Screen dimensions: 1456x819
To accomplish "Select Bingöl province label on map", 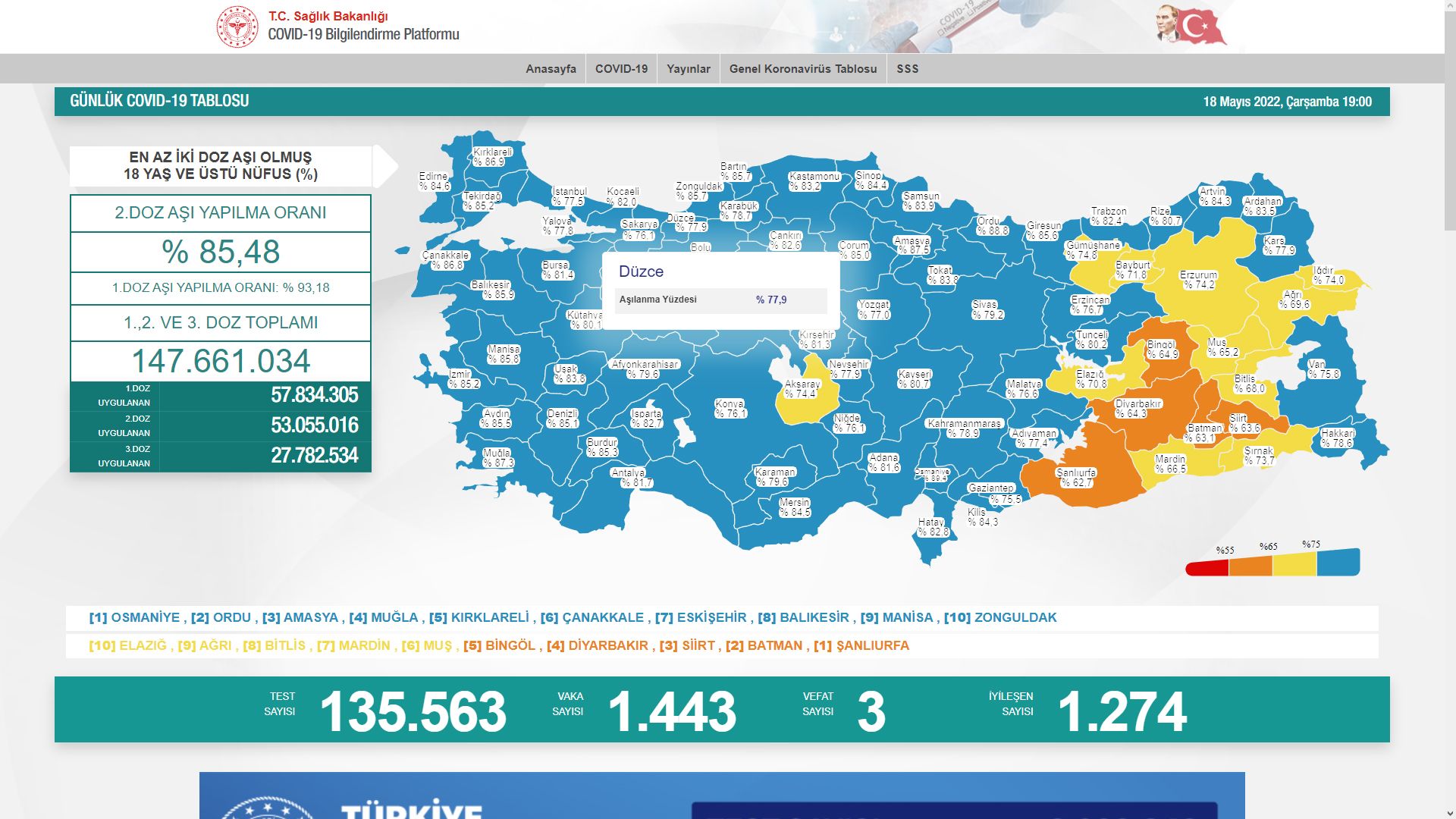I will coord(1162,350).
